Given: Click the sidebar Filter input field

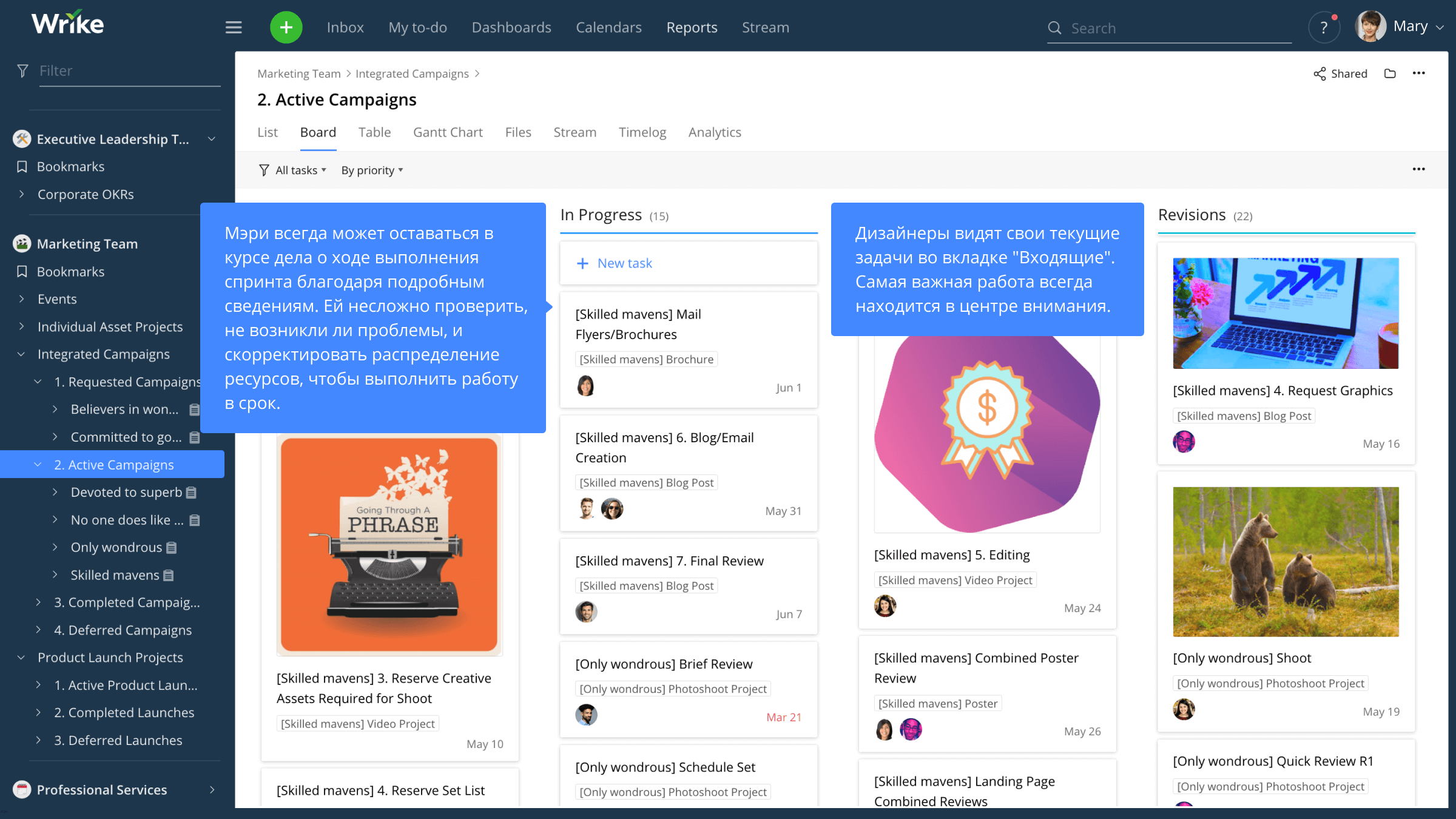Looking at the screenshot, I should tap(130, 71).
